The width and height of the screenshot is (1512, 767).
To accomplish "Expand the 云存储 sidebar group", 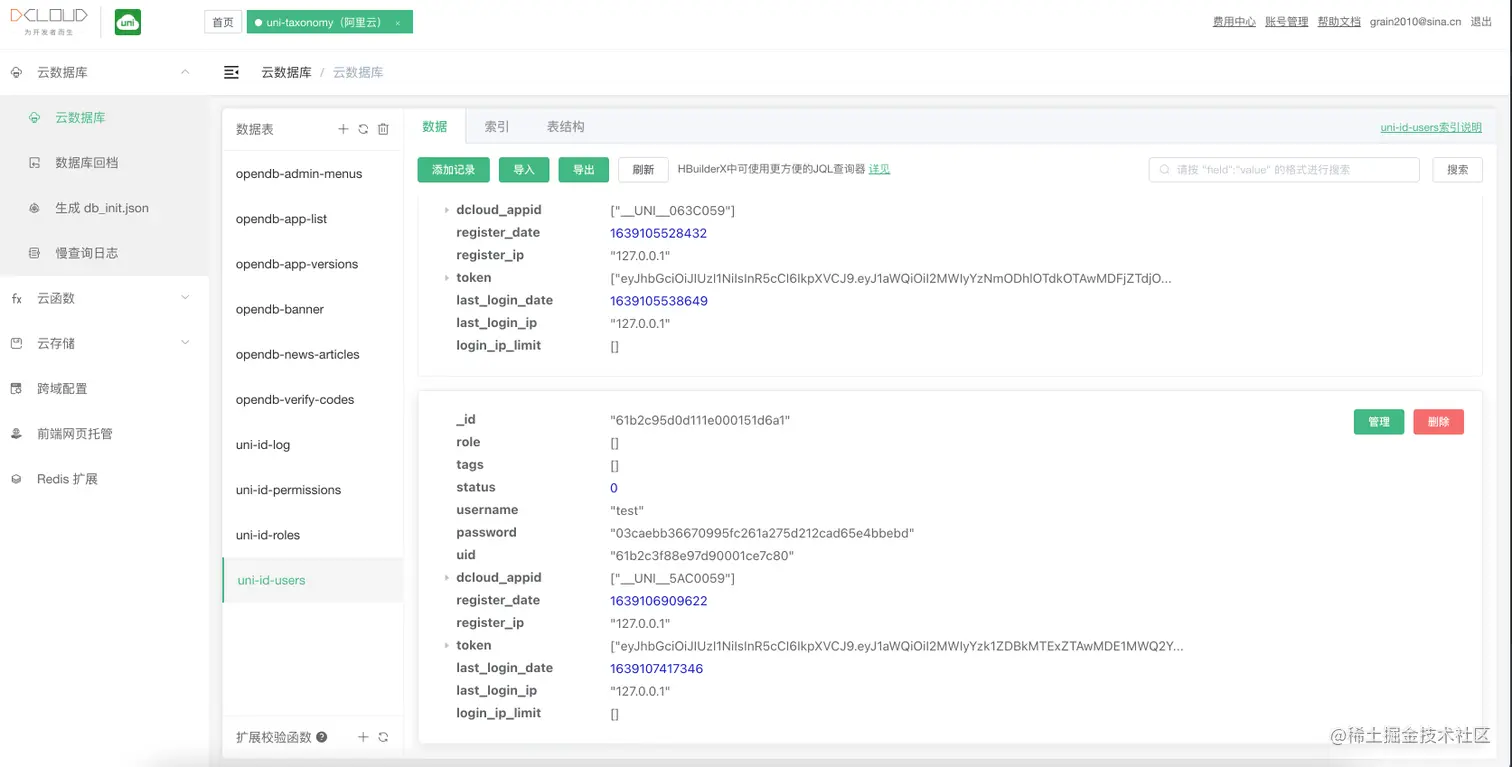I will point(104,343).
